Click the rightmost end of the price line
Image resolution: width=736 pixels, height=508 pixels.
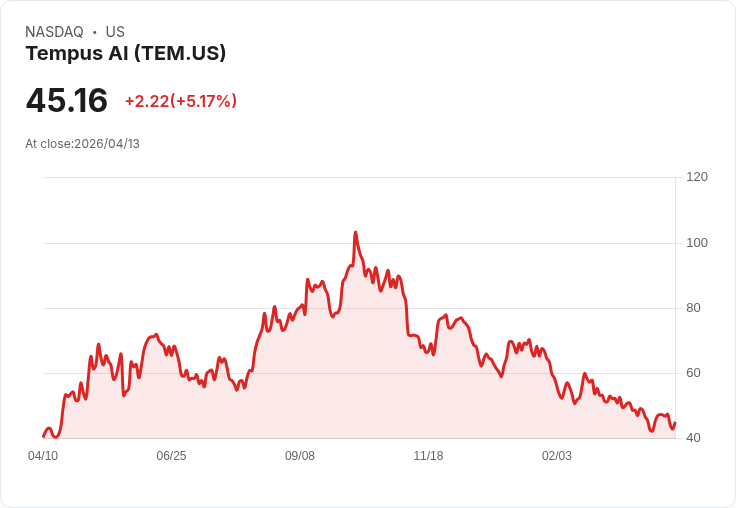coord(675,422)
